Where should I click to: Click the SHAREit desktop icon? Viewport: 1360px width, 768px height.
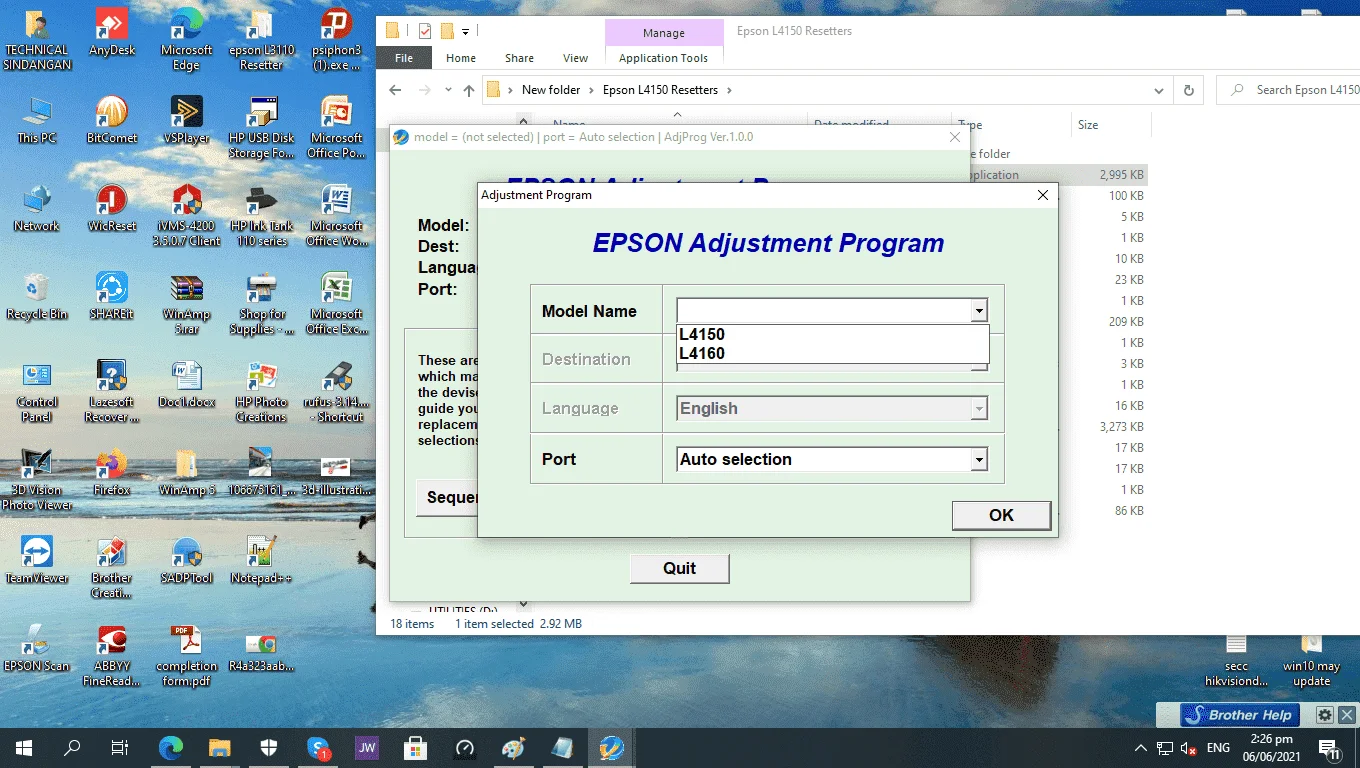[111, 297]
